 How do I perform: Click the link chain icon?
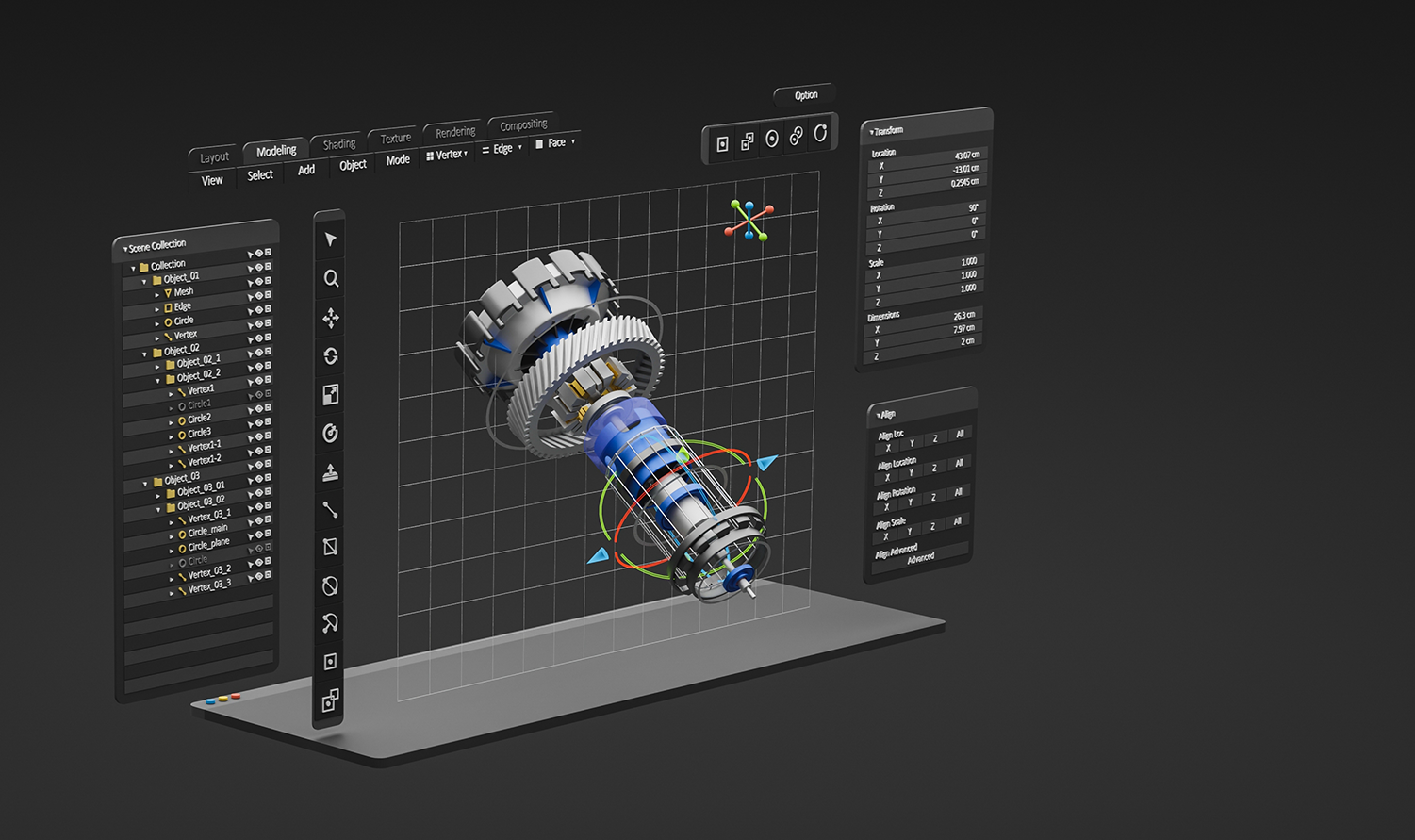(796, 138)
